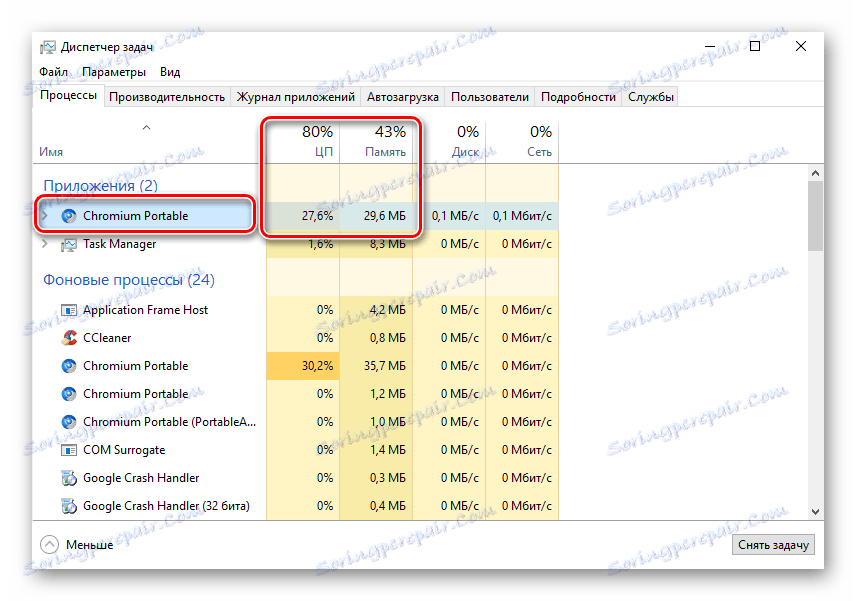Click the Меньше link text
The image size is (856, 601).
90,545
